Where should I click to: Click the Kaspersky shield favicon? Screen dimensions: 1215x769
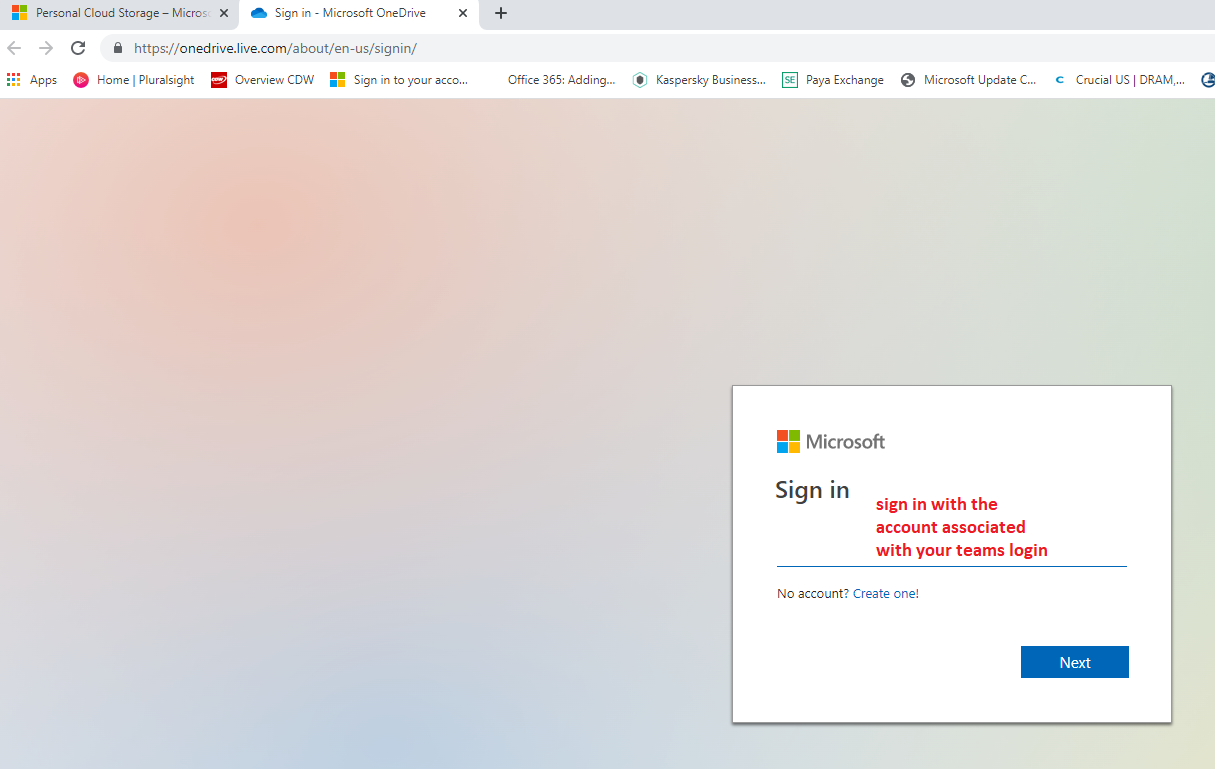640,80
